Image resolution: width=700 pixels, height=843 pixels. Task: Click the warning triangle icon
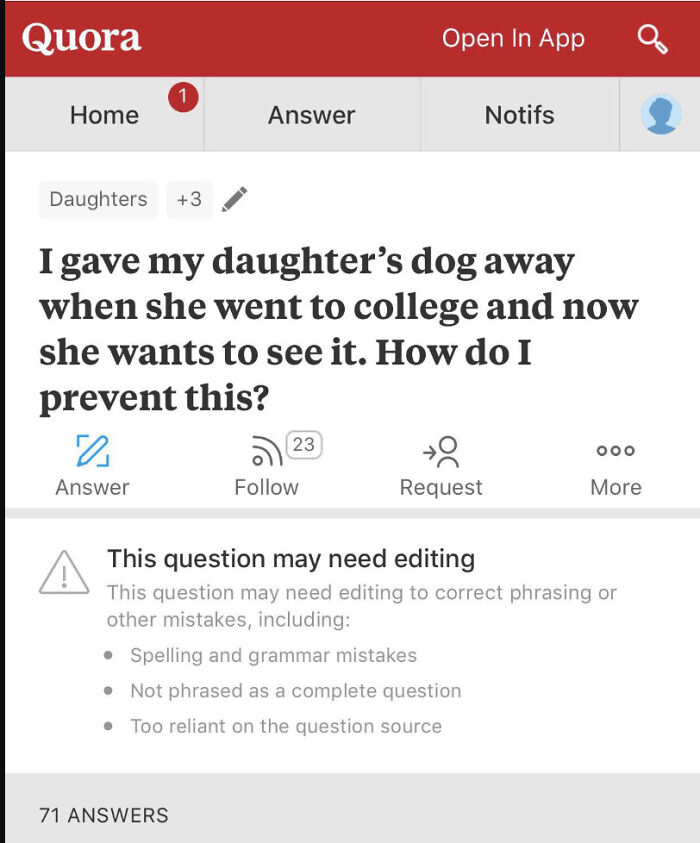click(x=64, y=573)
